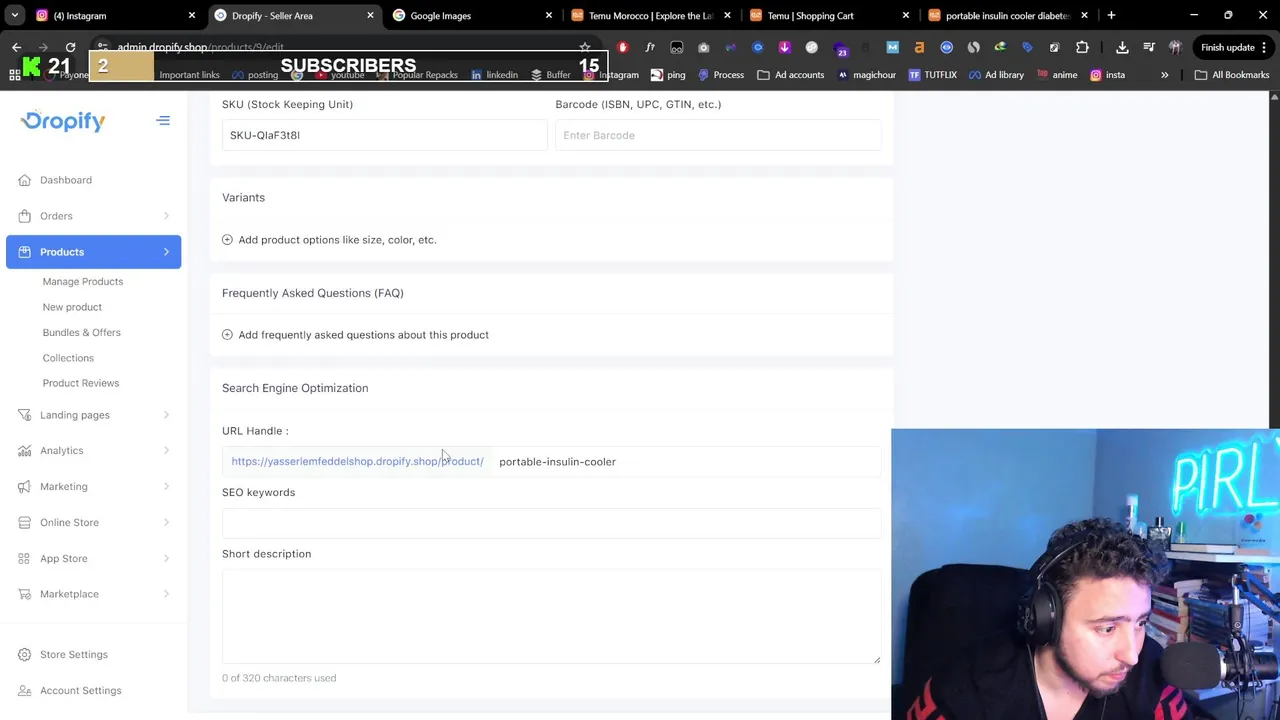Open the magichour bookmark
The width and height of the screenshot is (1280, 720).
[x=866, y=75]
